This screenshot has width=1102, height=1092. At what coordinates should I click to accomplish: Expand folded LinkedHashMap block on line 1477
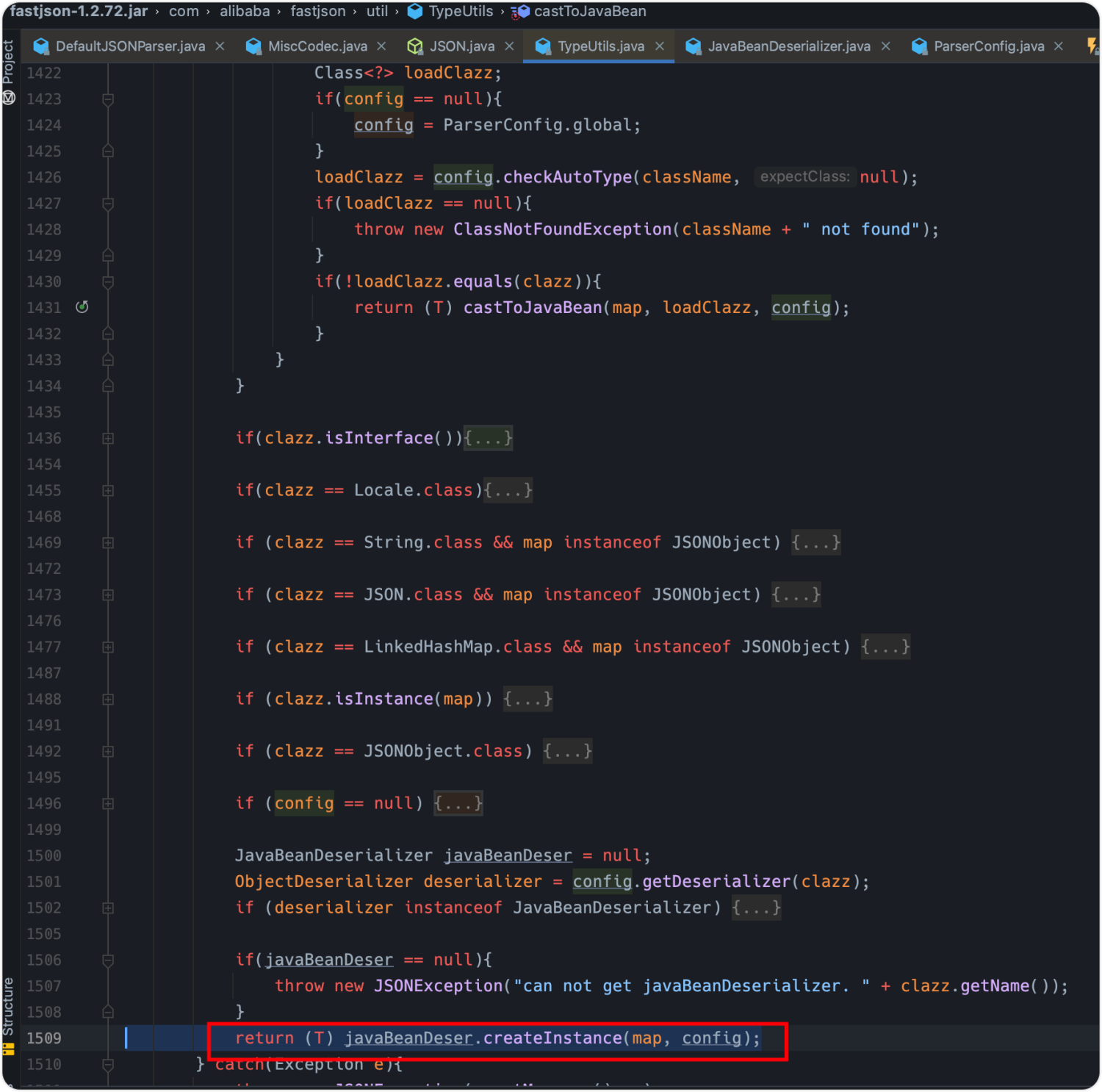(x=108, y=647)
